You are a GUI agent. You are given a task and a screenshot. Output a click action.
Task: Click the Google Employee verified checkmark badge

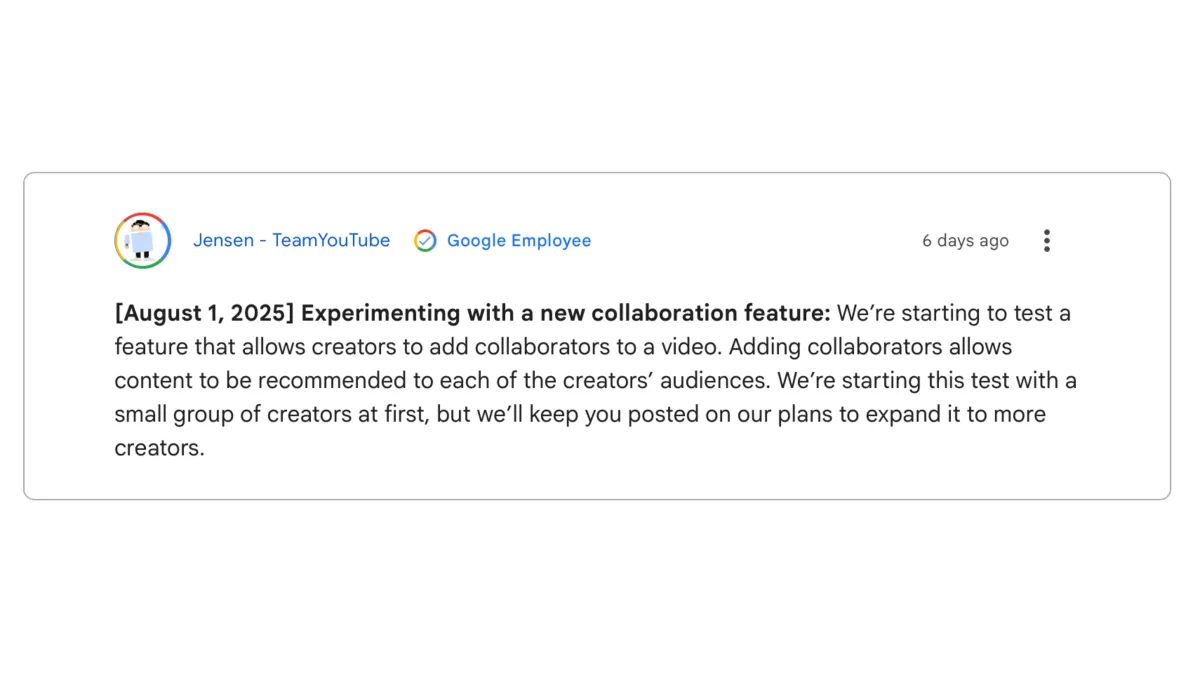click(425, 240)
